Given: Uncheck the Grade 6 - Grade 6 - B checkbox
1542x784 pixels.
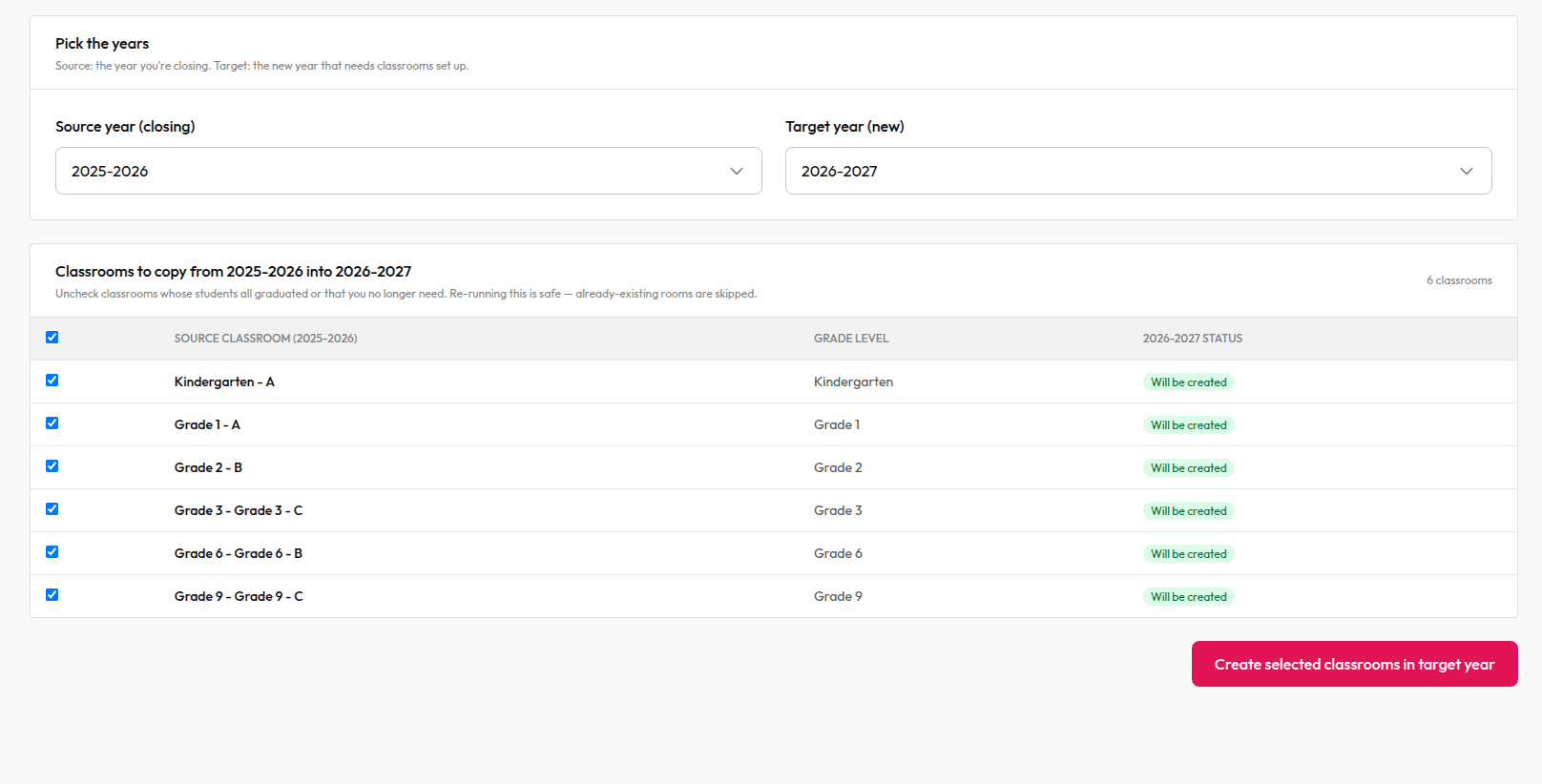Looking at the screenshot, I should 52,552.
